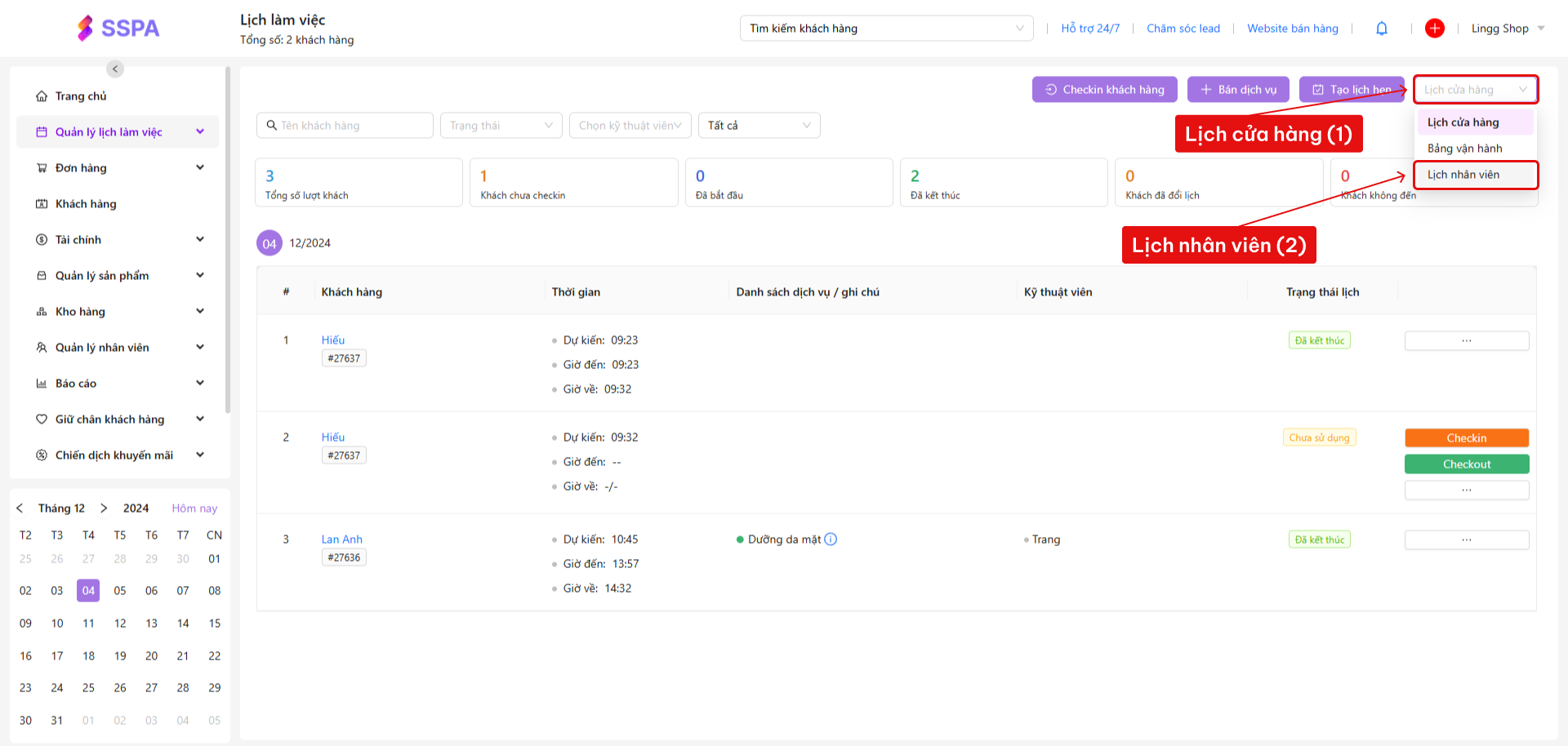Open Trạng thái filter dropdown
This screenshot has width=1568, height=746.
click(x=501, y=126)
